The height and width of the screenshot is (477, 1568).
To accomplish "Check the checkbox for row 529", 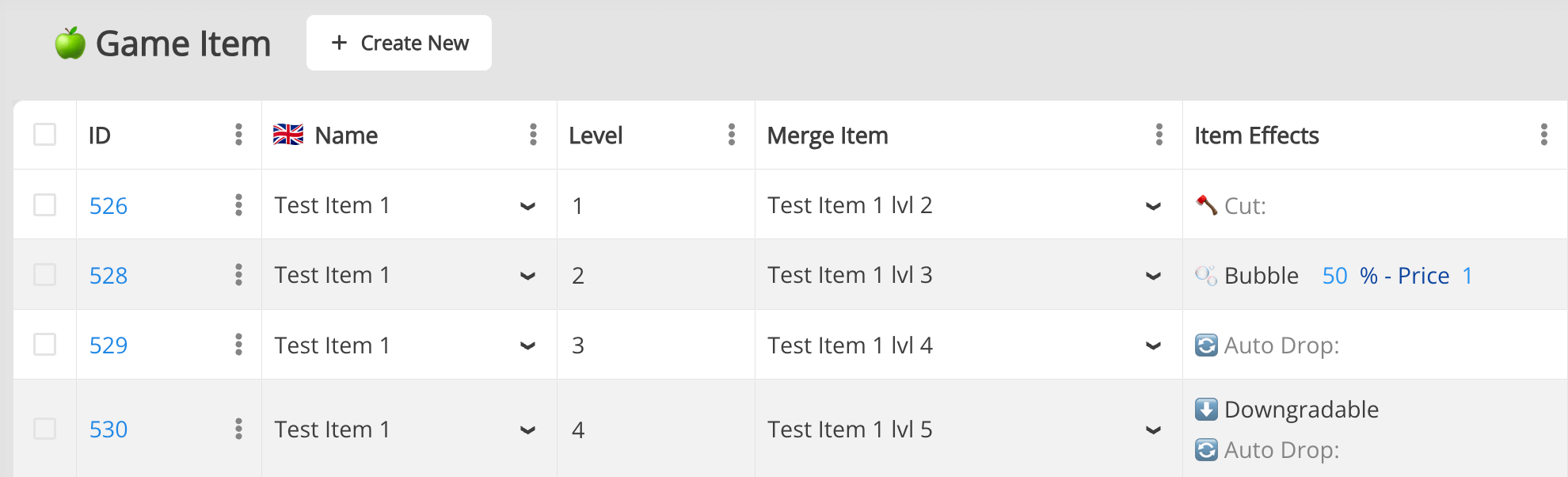I will pos(45,345).
